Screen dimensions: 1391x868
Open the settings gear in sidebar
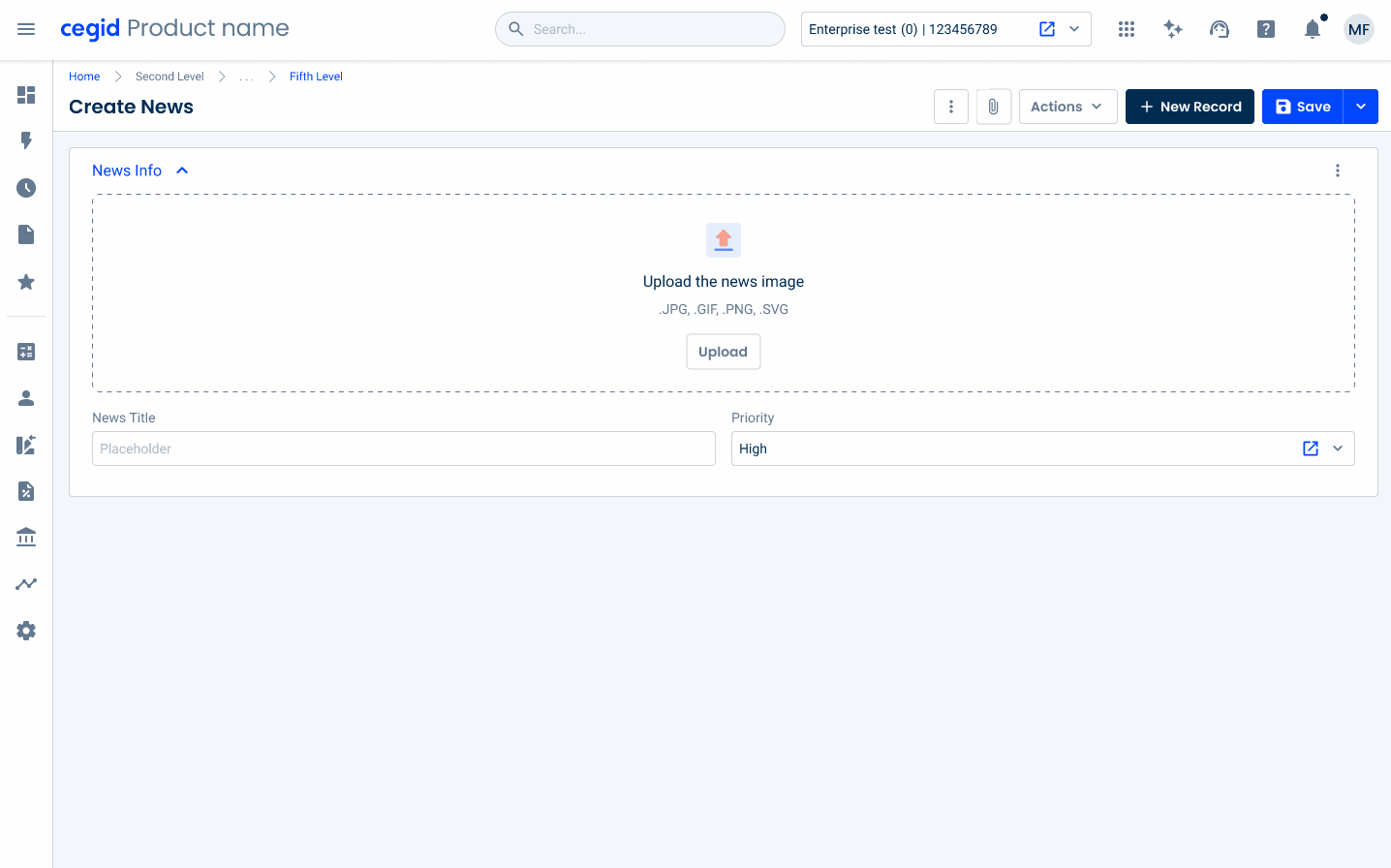(26, 631)
